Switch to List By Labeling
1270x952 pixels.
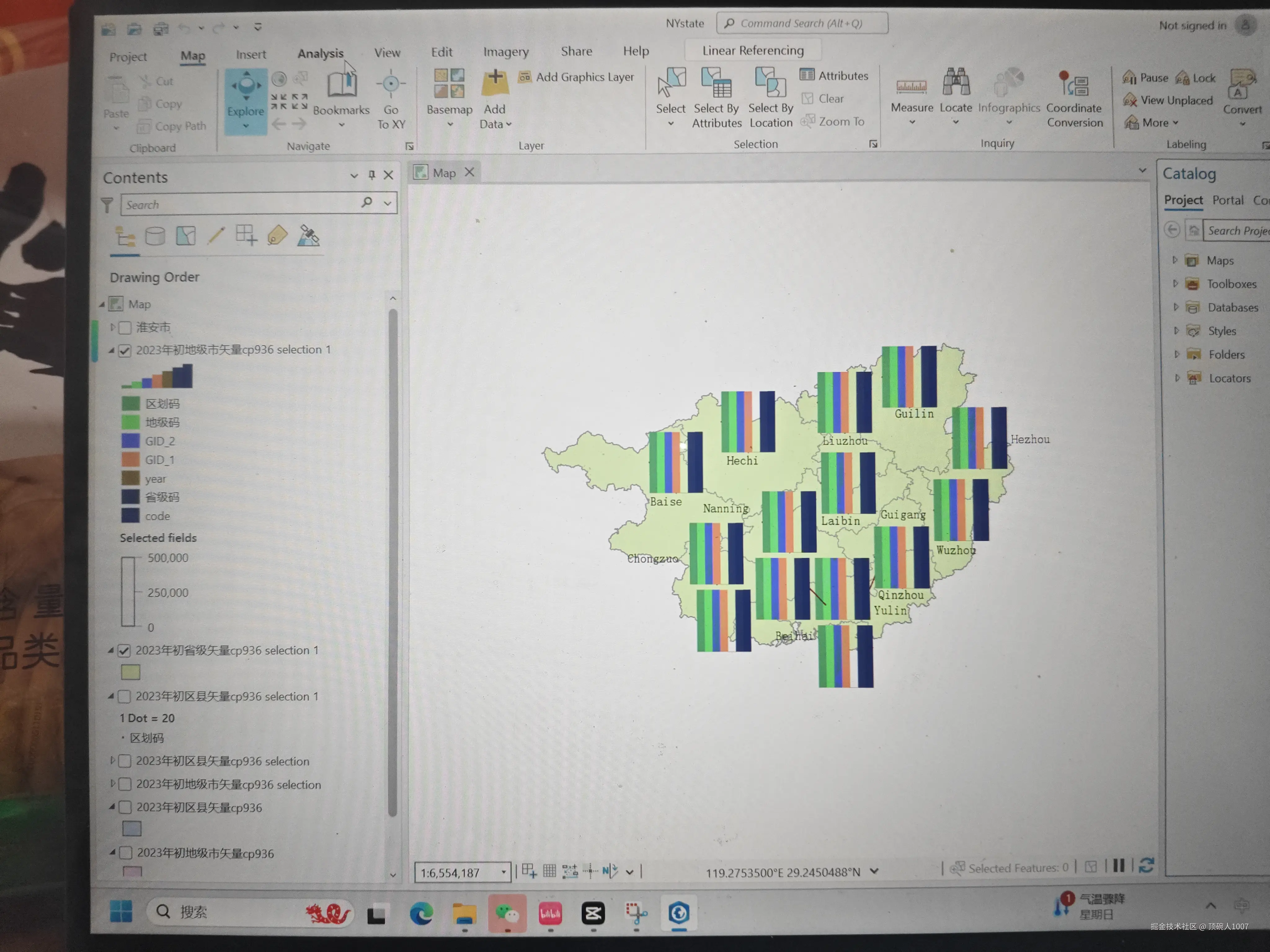coord(277,235)
